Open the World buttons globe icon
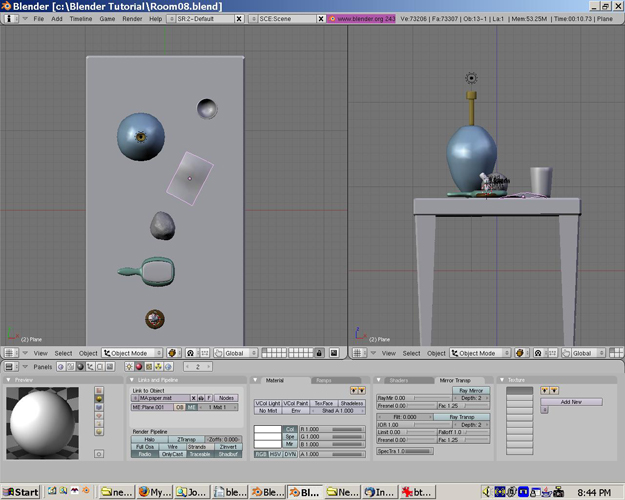This screenshot has width=625, height=500. [x=166, y=367]
